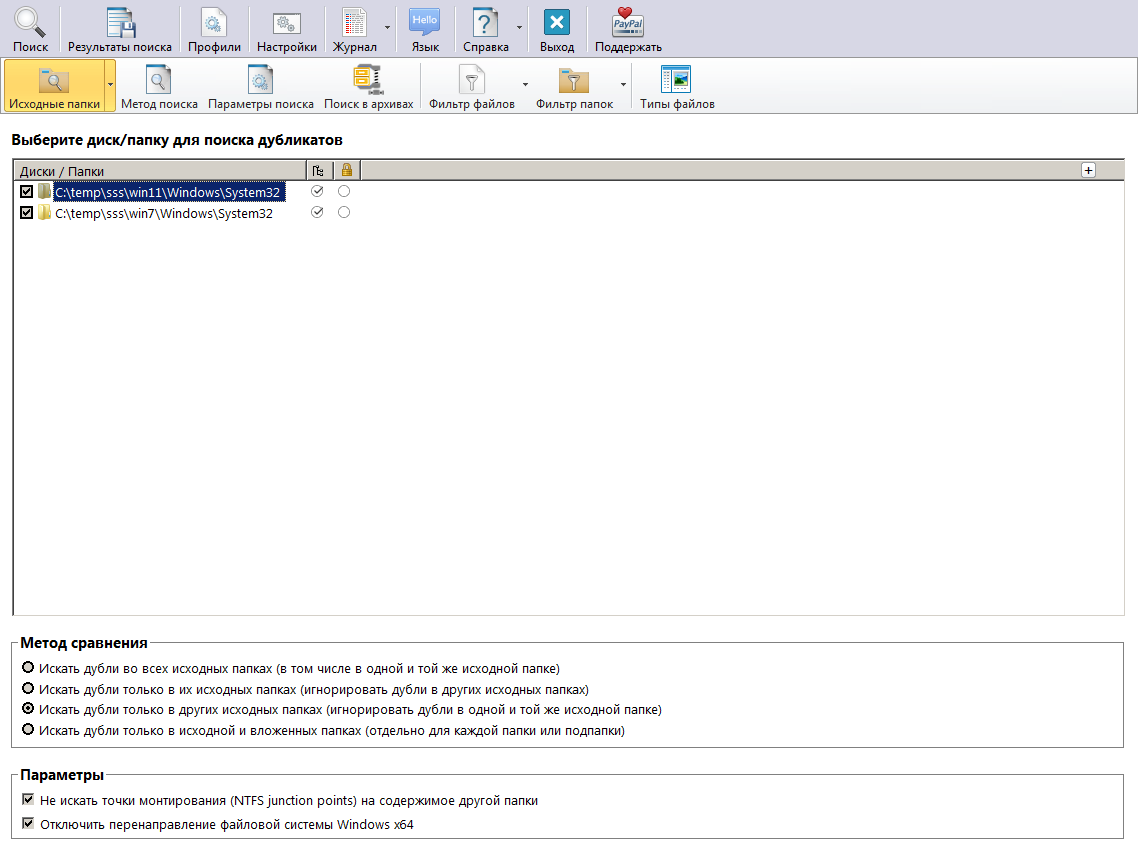The height and width of the screenshot is (855, 1138).
Task: Expand Исходные папки dropdown arrow
Action: click(x=110, y=85)
